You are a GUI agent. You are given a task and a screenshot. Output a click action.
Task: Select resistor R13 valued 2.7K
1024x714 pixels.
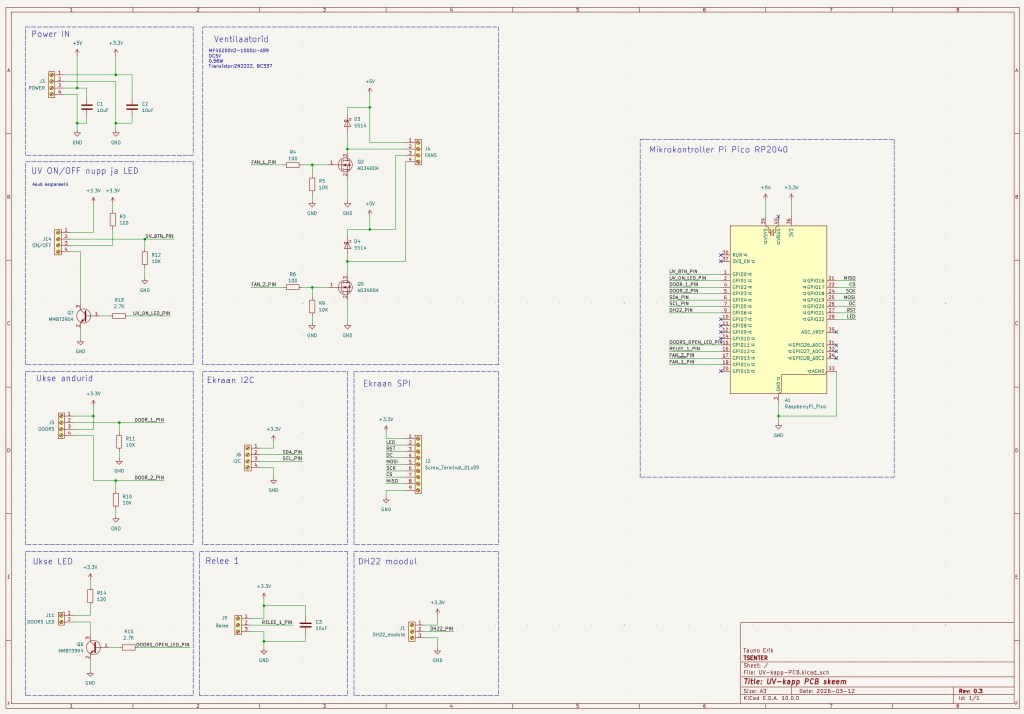click(x=119, y=316)
